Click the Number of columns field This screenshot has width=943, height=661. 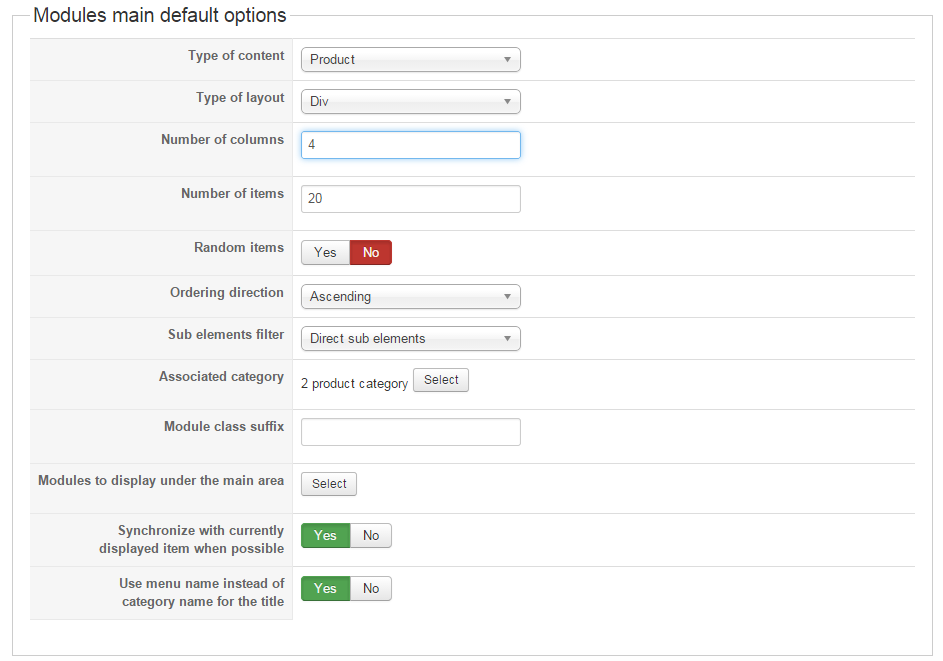tap(410, 145)
